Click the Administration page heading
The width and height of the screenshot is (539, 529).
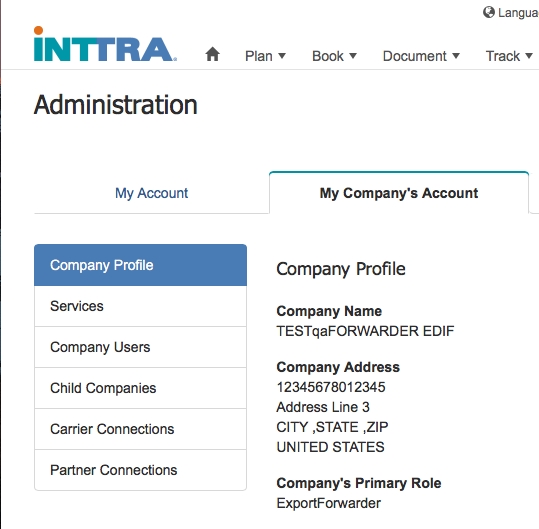(116, 105)
